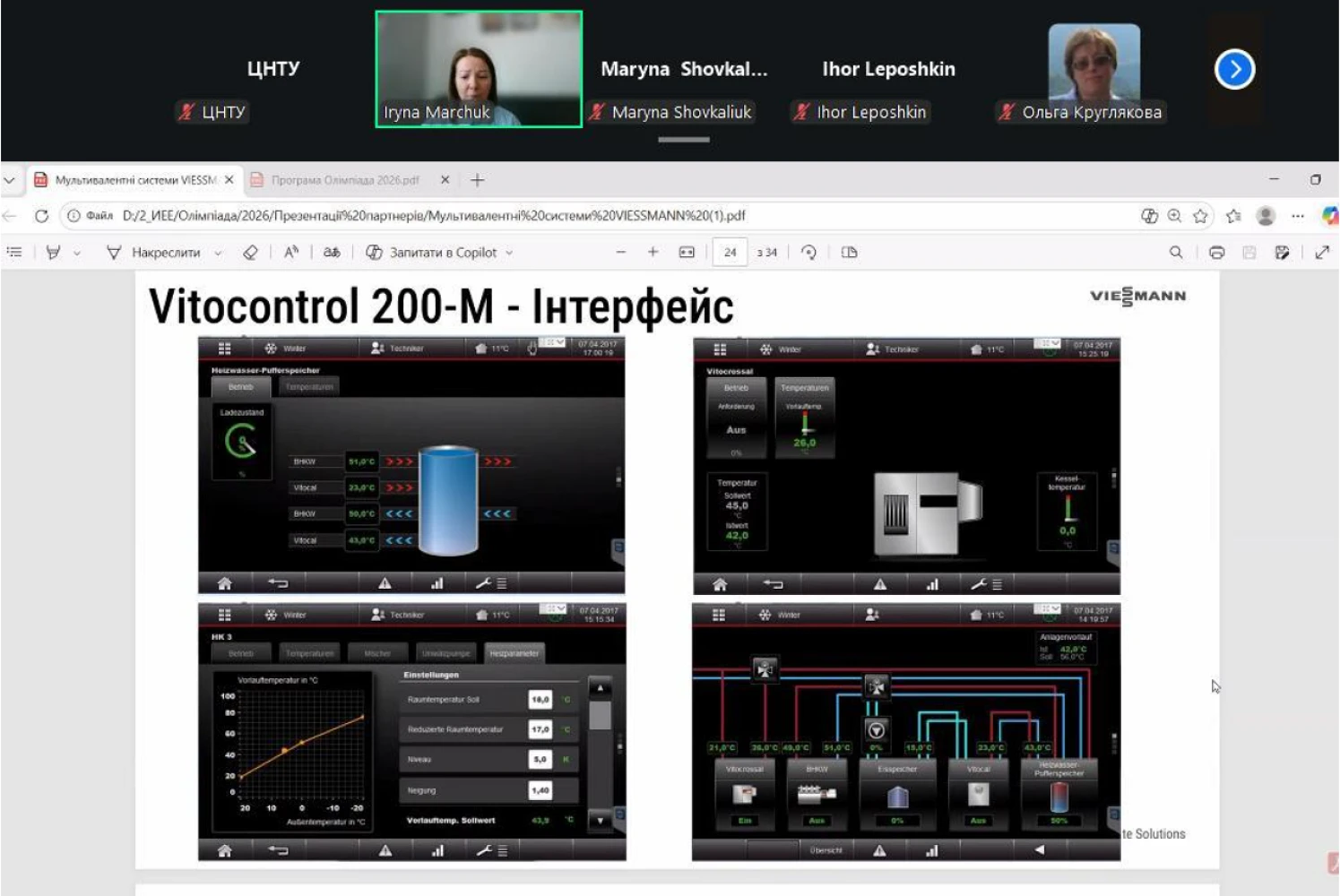Expand the highlighter options dropdown arrow
This screenshot has height=896, width=1340.
(77, 254)
